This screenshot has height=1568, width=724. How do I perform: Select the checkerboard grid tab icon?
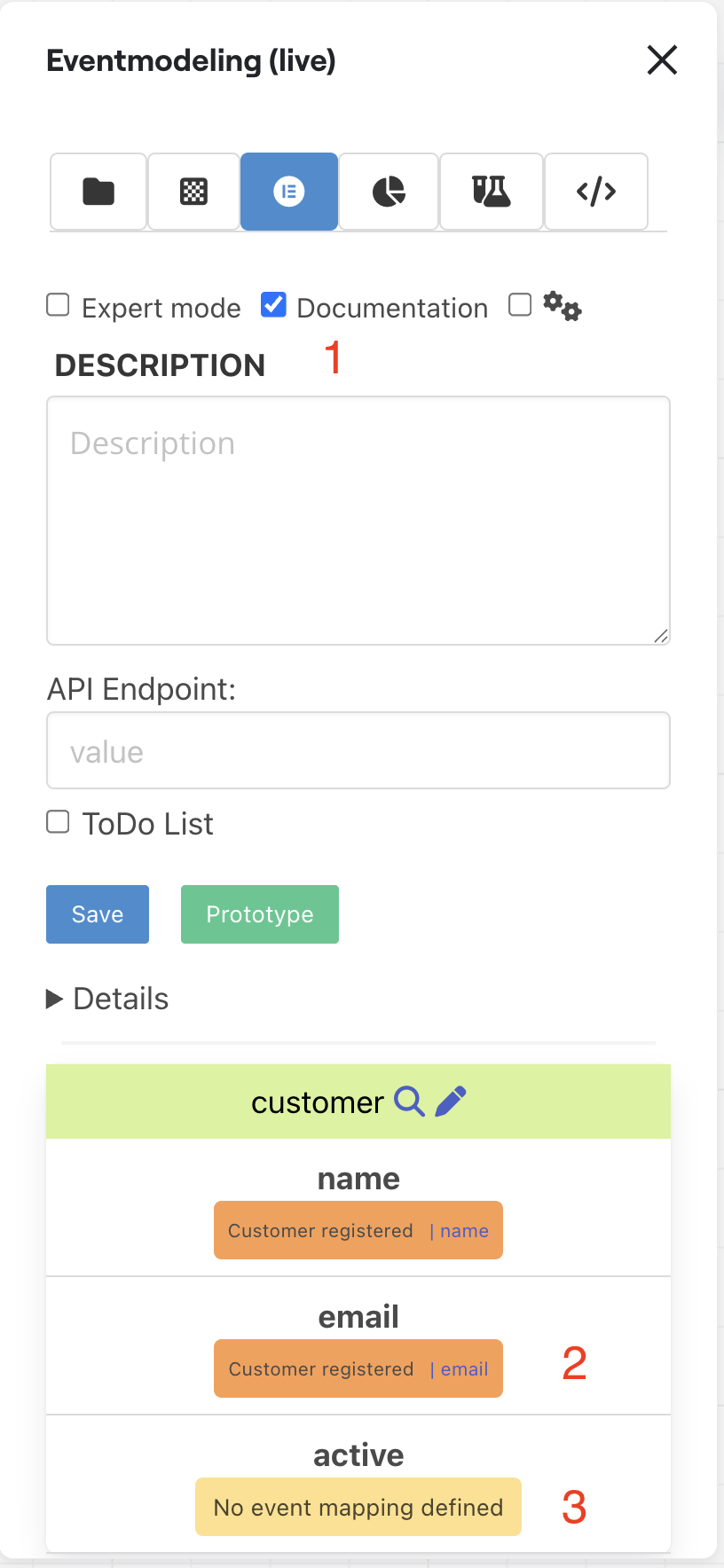(x=193, y=192)
